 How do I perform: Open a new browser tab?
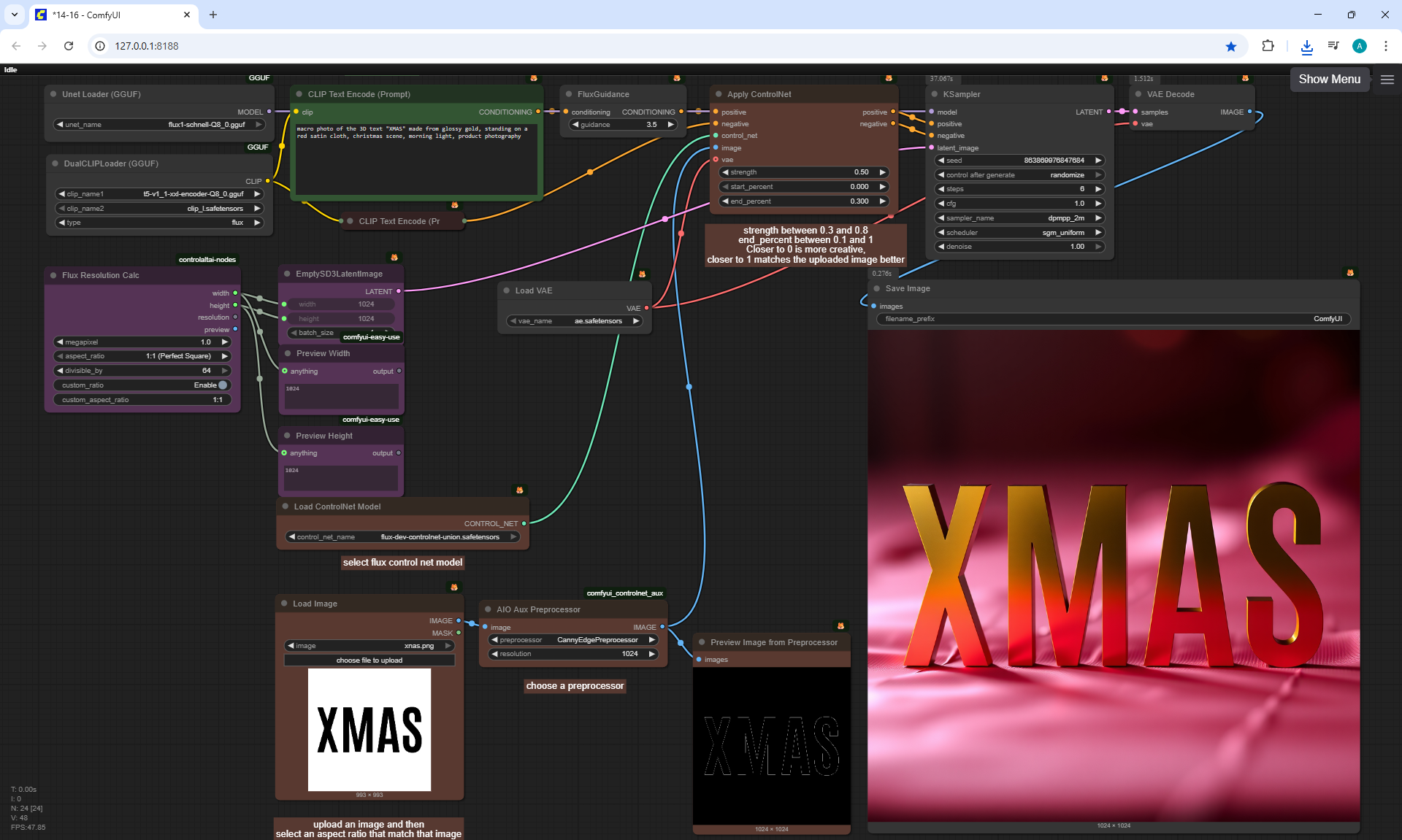coord(213,15)
